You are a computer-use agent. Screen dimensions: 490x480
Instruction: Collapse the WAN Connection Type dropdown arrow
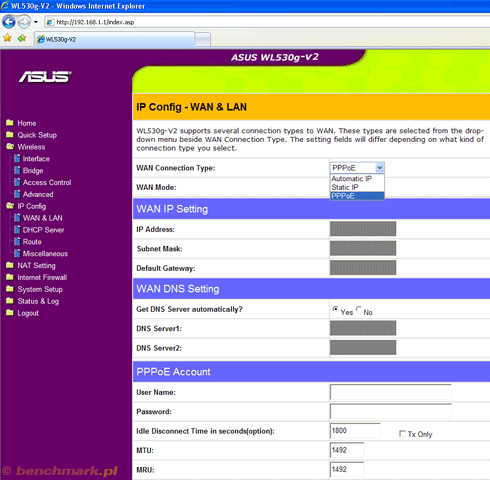pyautogui.click(x=379, y=168)
